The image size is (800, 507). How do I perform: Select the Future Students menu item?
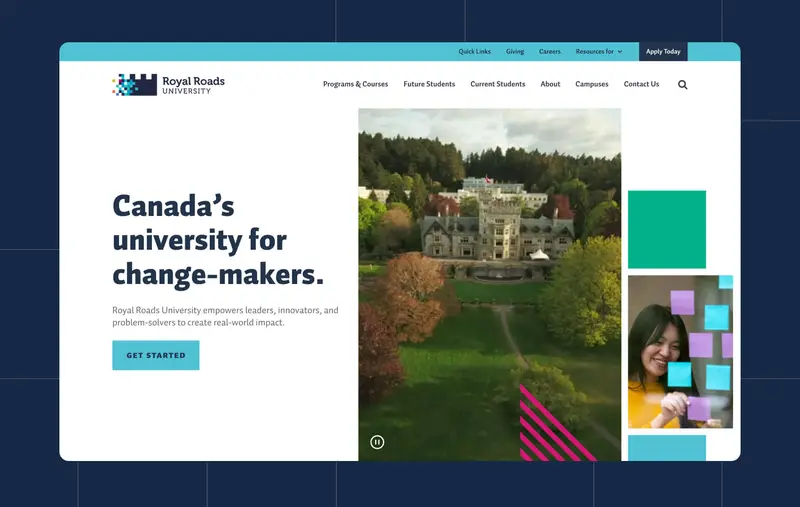pyautogui.click(x=429, y=84)
